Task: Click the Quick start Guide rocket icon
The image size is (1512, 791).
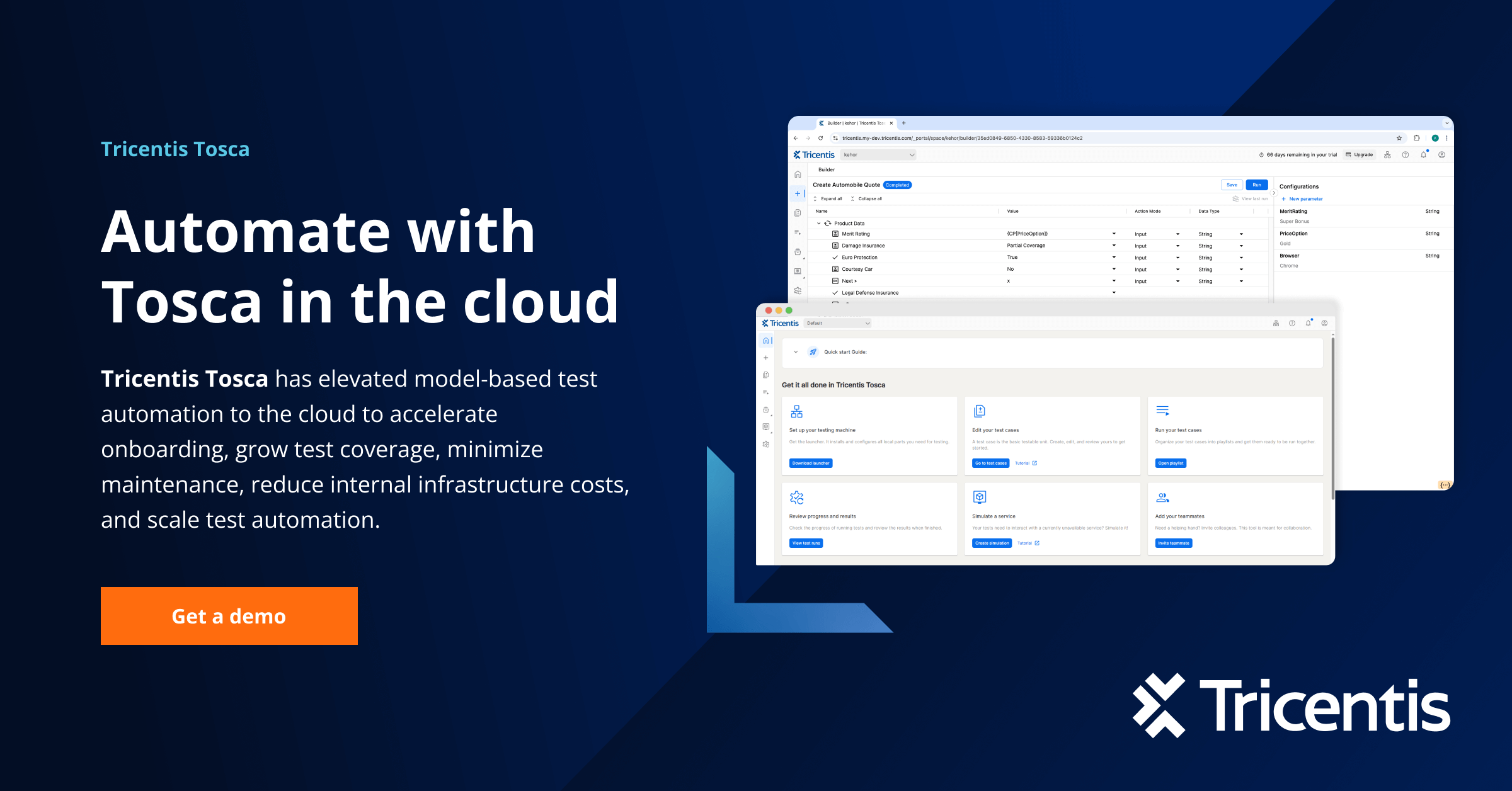Action: 813,351
